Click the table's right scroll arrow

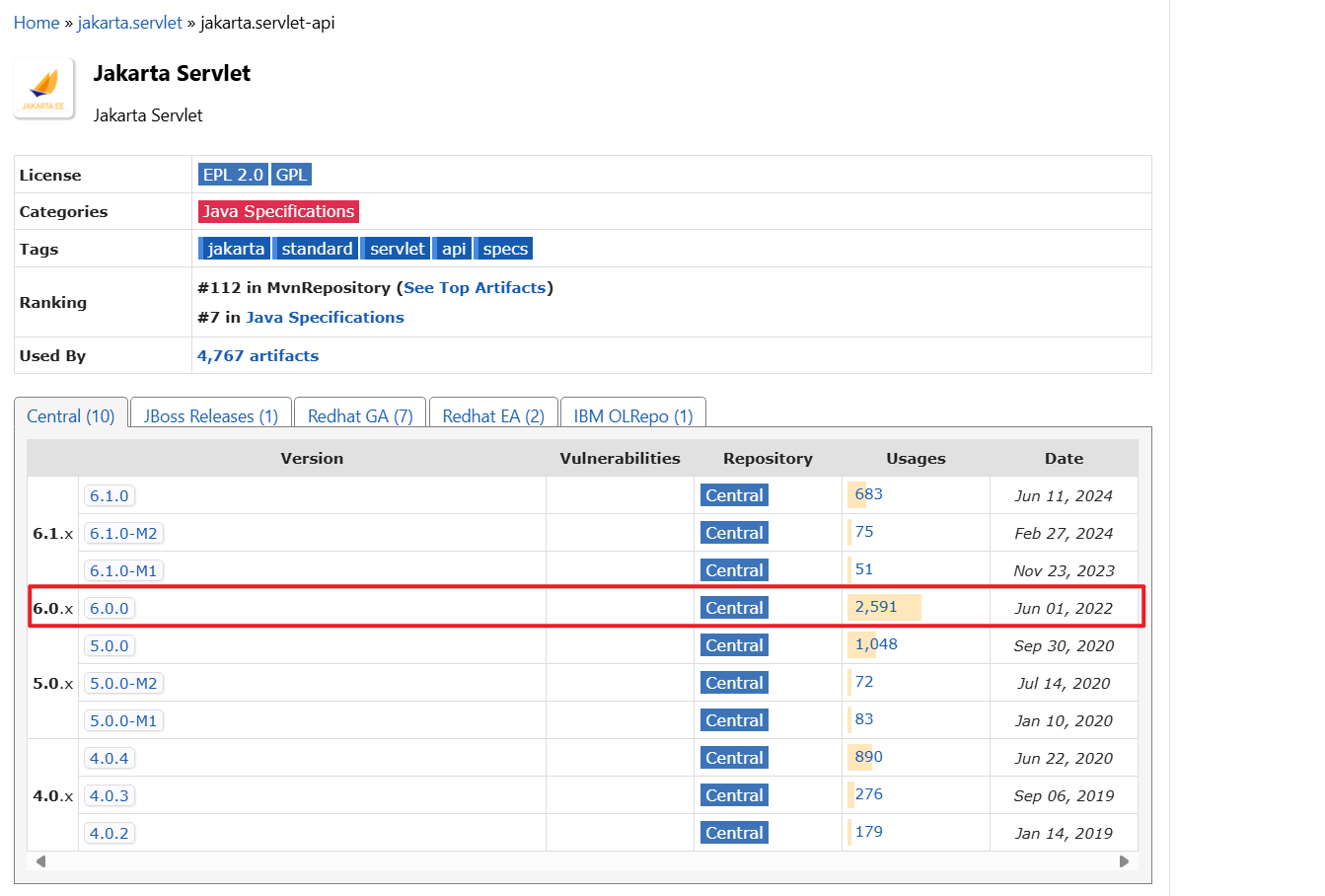pyautogui.click(x=1124, y=861)
